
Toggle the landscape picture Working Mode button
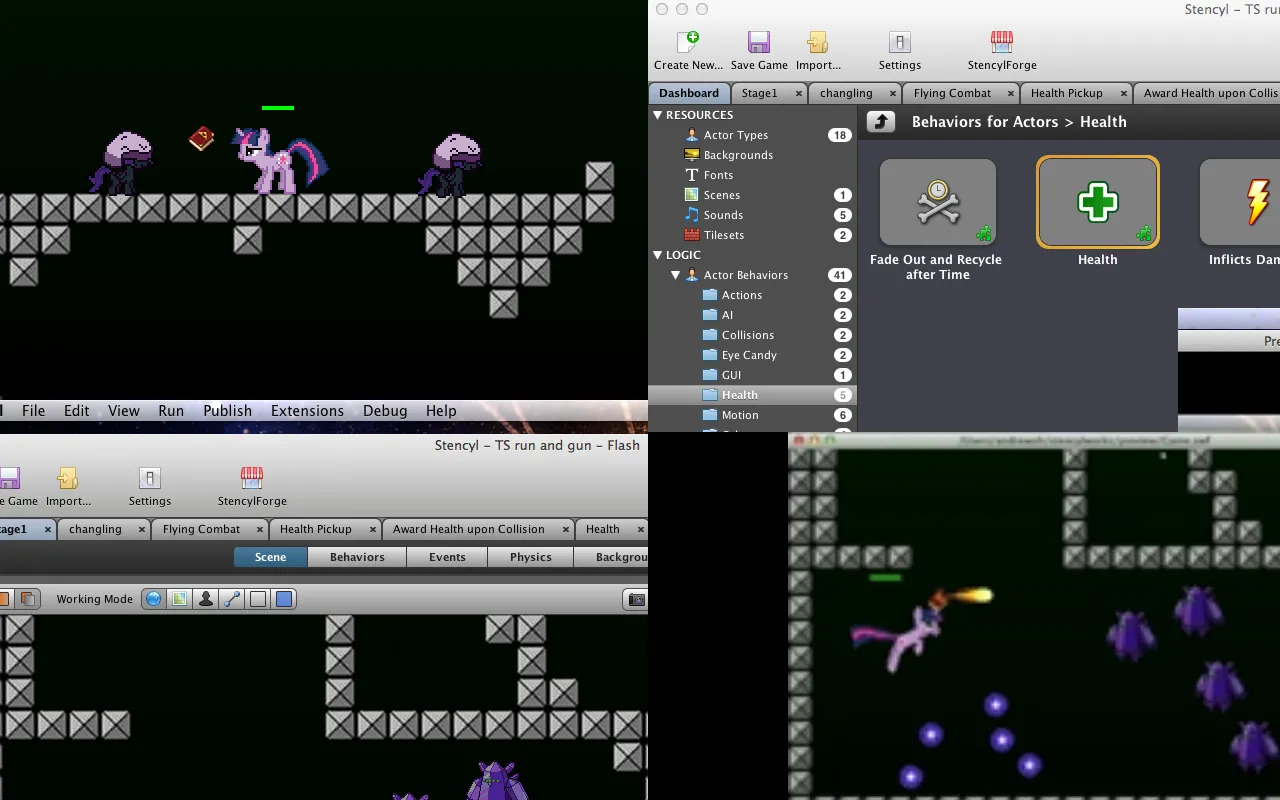click(179, 599)
